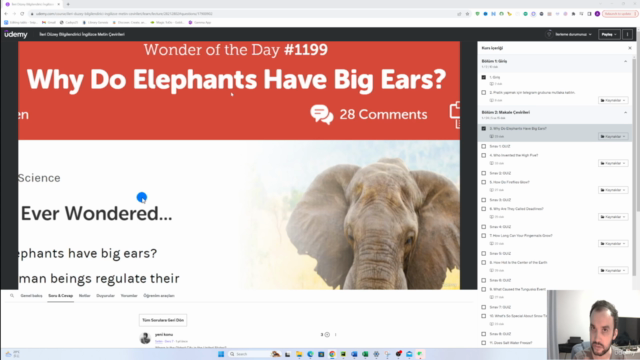Click the yeni konu author avatar
Screen dimensions: 640x360
coord(145,338)
